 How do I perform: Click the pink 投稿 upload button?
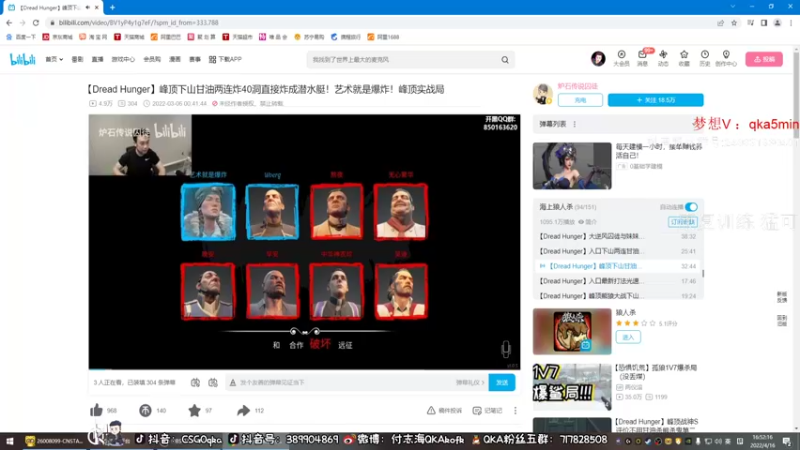pos(764,59)
